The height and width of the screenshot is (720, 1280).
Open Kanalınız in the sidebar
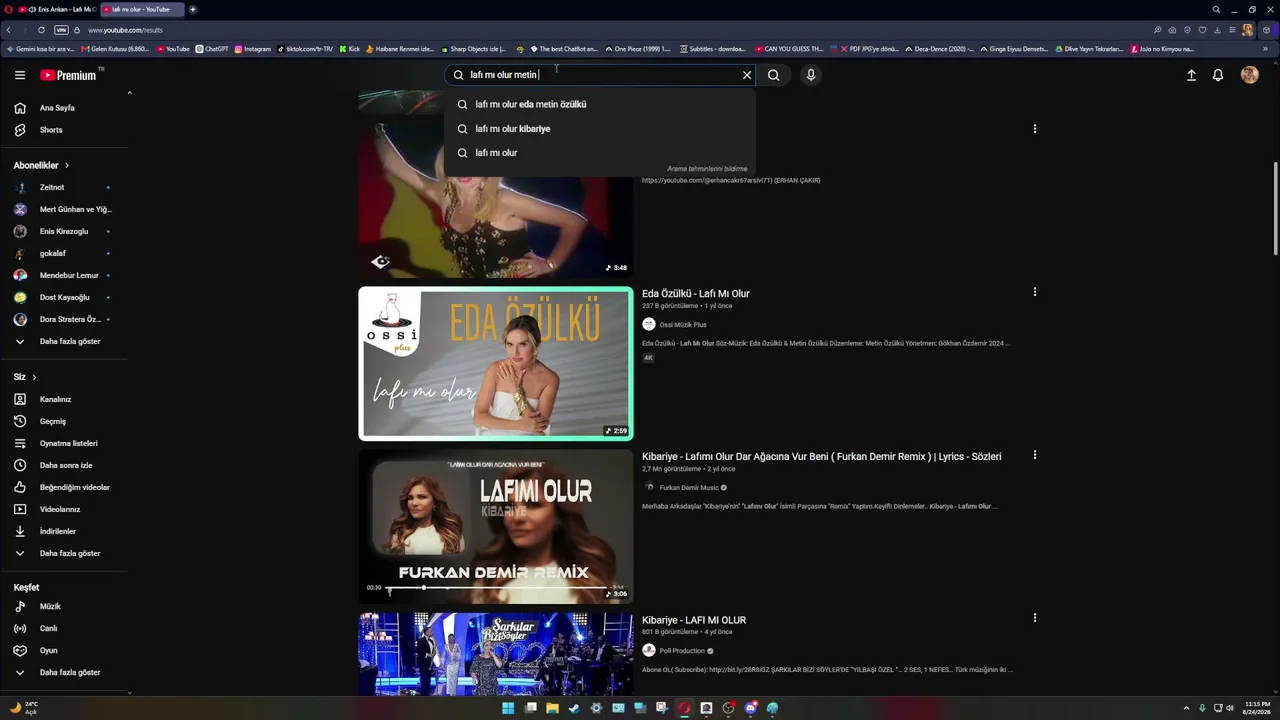64,400
